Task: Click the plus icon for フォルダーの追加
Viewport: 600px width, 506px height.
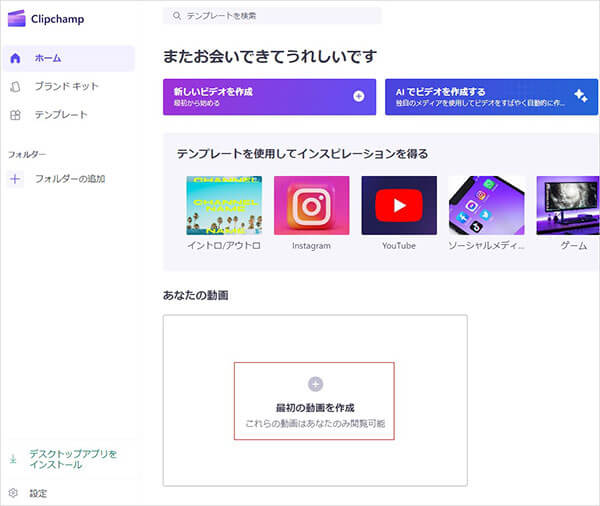Action: click(x=15, y=179)
